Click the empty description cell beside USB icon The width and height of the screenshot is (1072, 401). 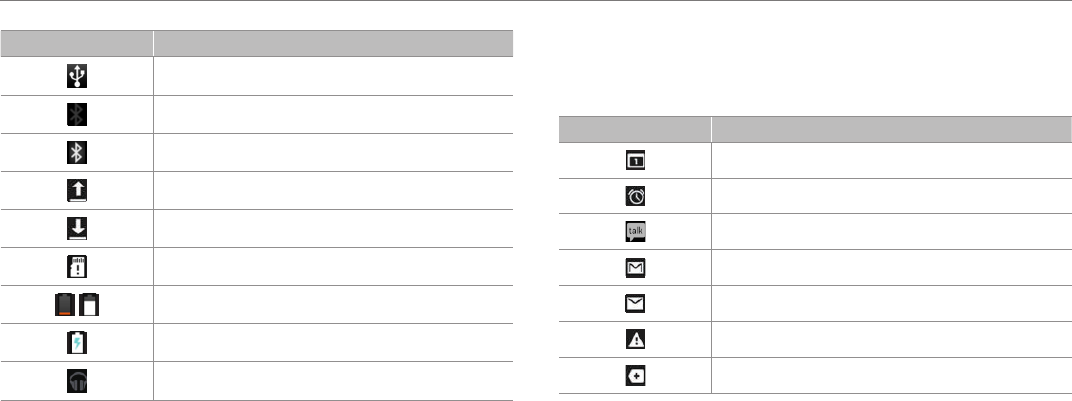click(333, 76)
